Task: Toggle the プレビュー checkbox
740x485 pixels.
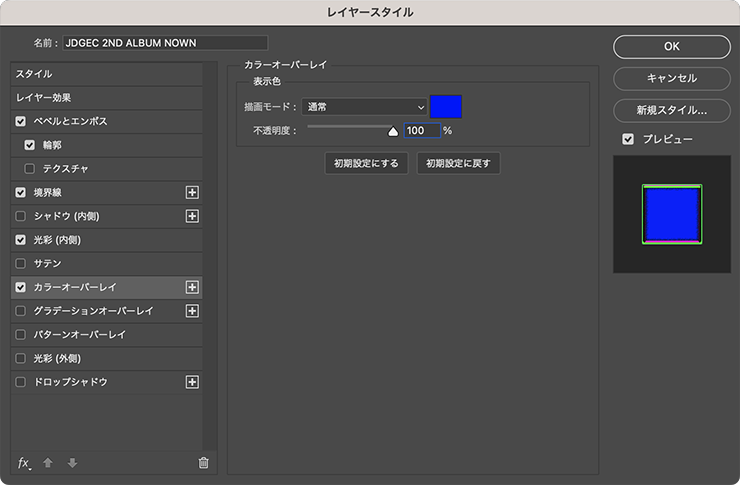Action: point(628,139)
